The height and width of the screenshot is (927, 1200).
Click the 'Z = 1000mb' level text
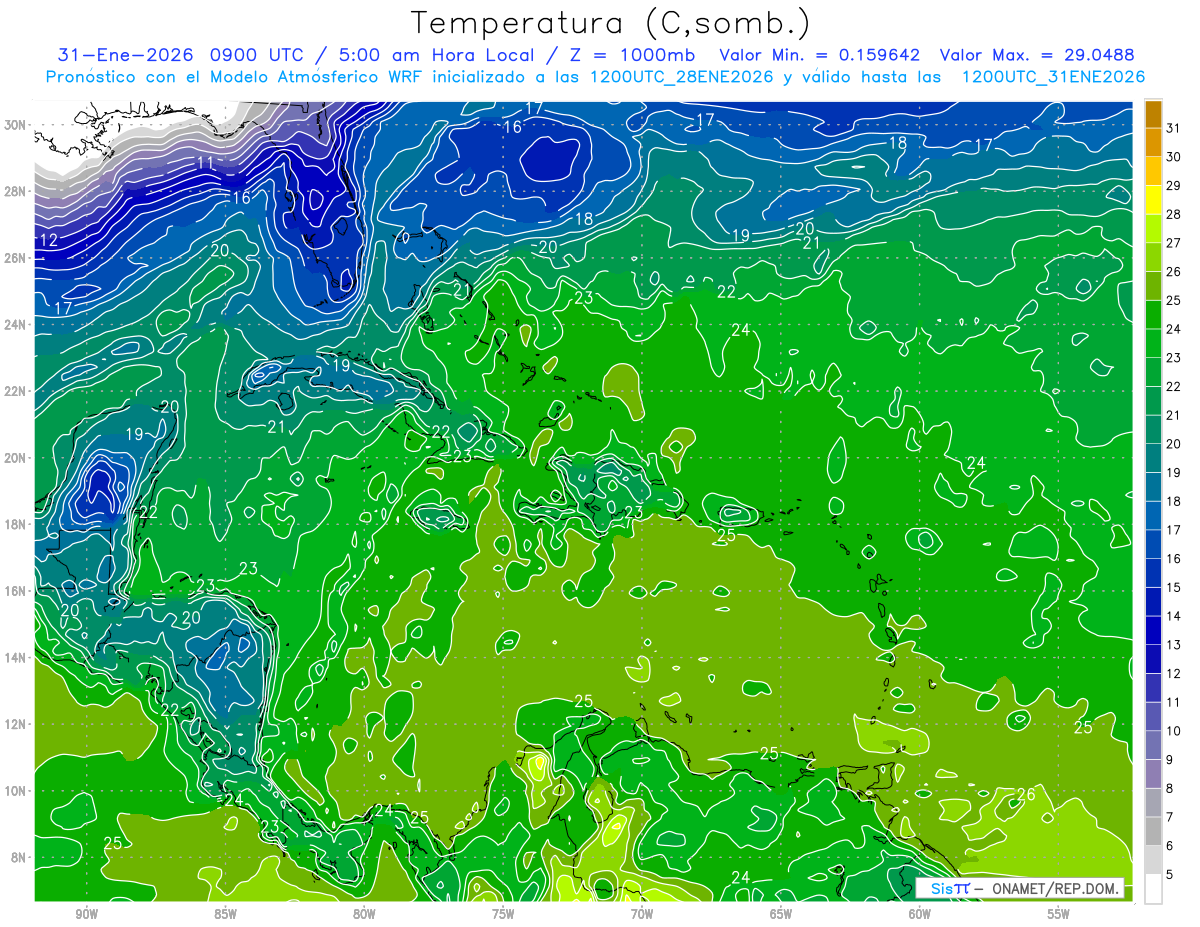click(x=632, y=55)
